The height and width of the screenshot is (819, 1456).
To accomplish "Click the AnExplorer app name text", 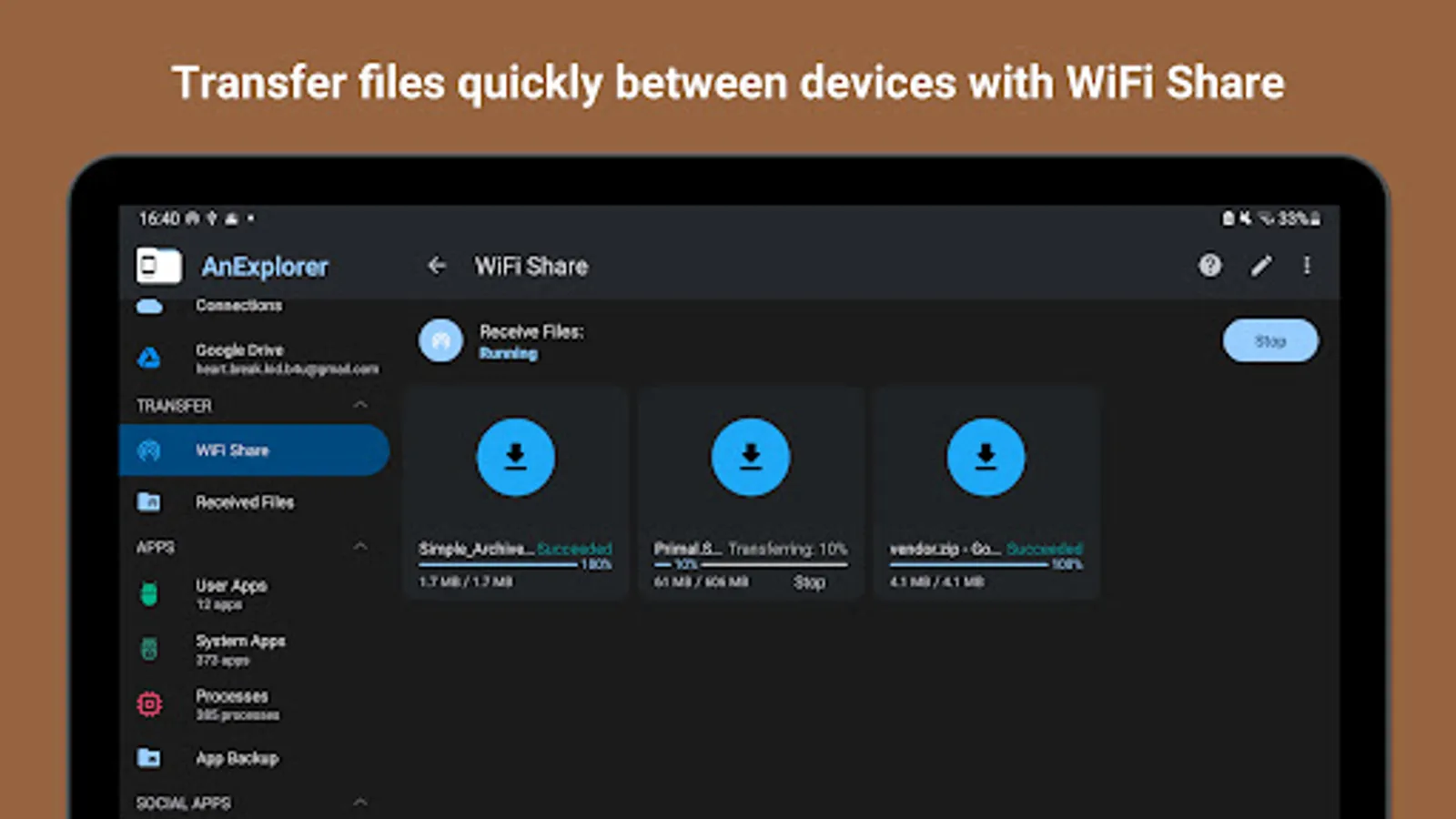I will pyautogui.click(x=265, y=267).
